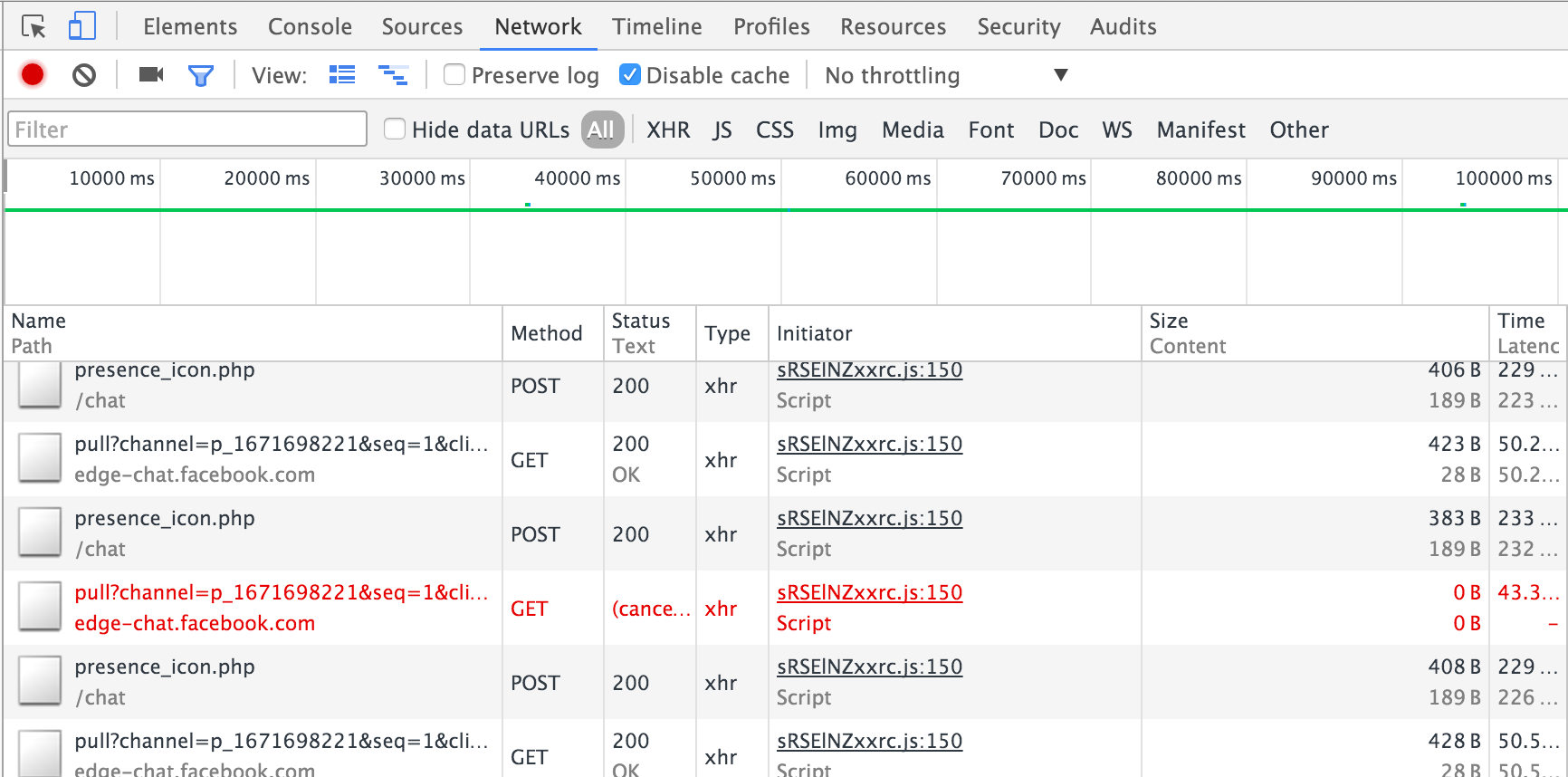
Task: Open initiator link in 406 B row
Action: 869,369
